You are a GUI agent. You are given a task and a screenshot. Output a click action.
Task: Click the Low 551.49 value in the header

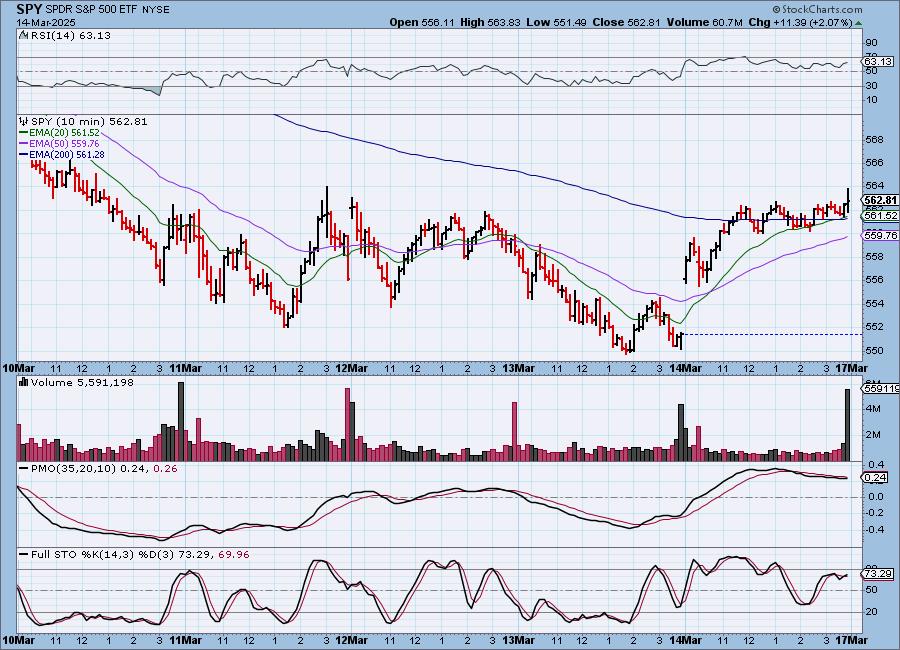point(556,22)
